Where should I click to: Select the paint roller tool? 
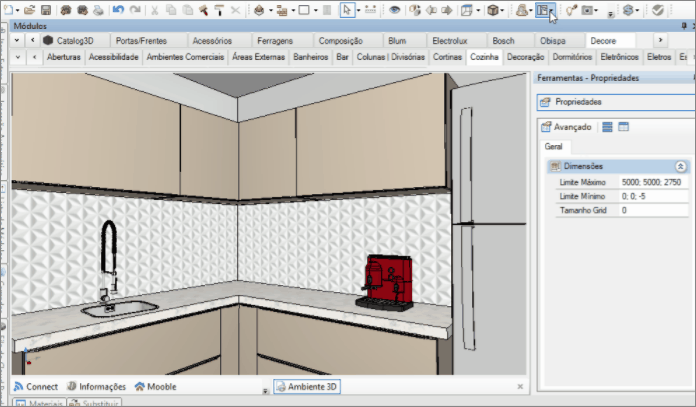pos(219,10)
